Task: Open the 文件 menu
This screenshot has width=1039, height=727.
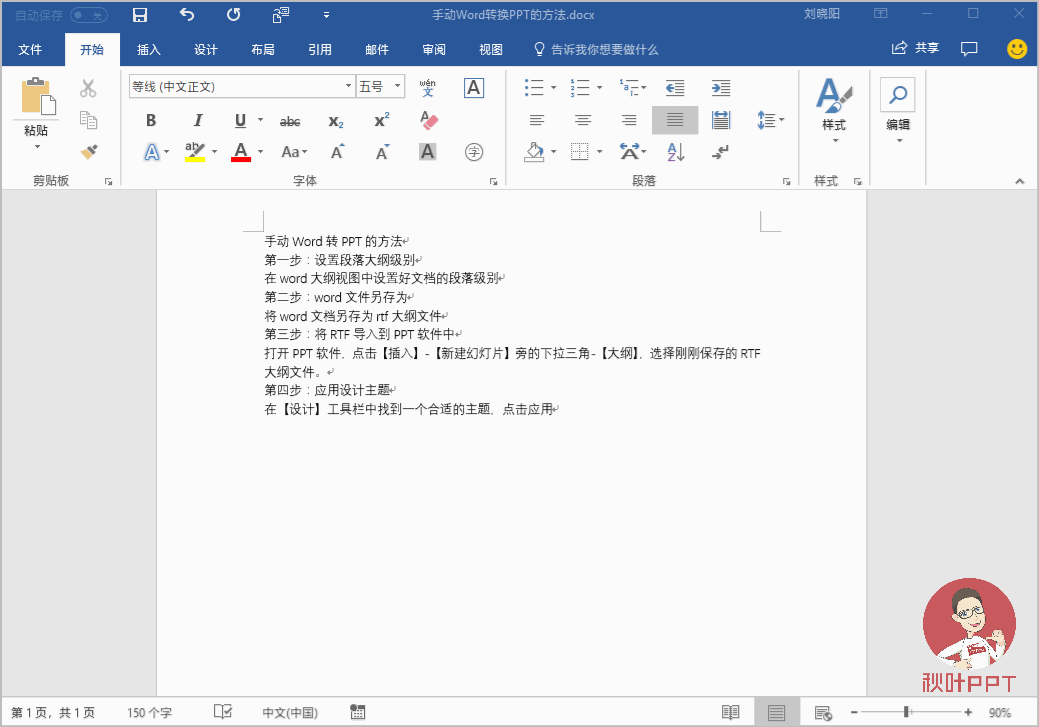Action: (30, 50)
